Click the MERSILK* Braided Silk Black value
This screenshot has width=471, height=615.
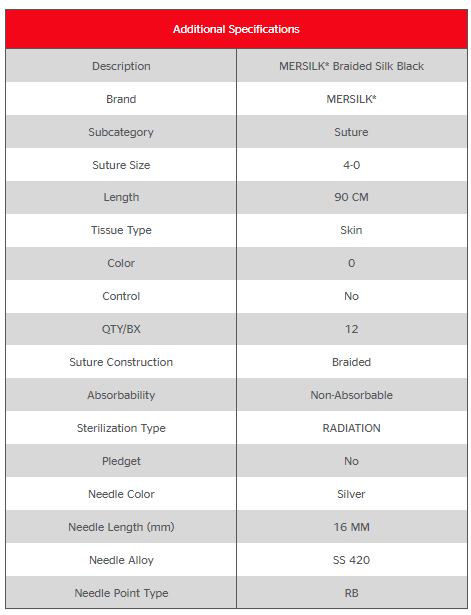[351, 66]
